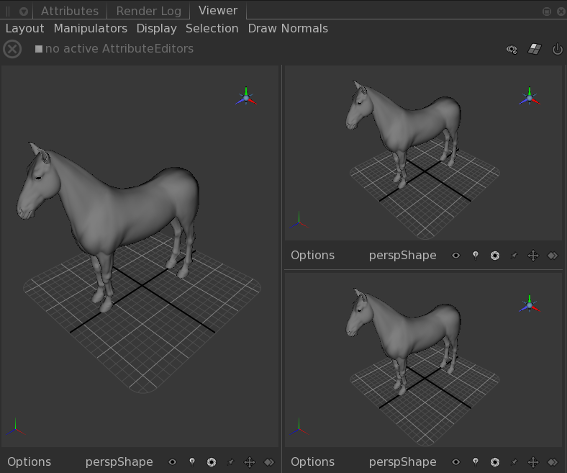The width and height of the screenshot is (567, 473).
Task: Click Options under the top-right viewport
Action: (312, 255)
